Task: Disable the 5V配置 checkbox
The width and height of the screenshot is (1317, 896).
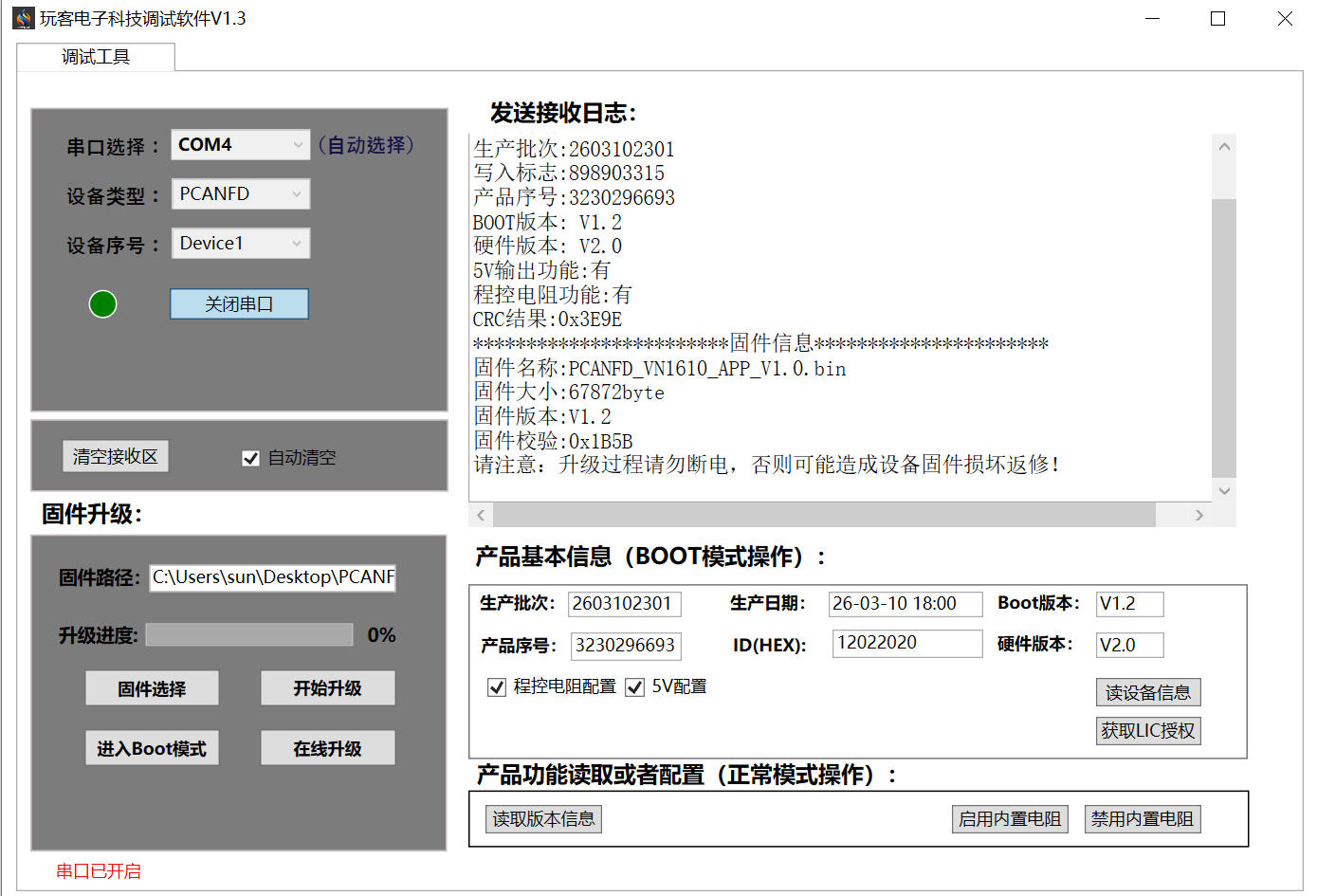Action: tap(635, 687)
